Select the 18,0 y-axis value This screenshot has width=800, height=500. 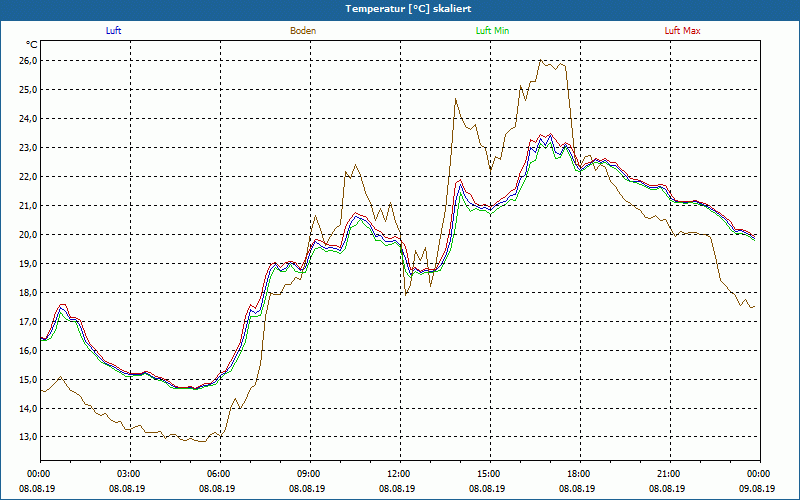(x=29, y=293)
